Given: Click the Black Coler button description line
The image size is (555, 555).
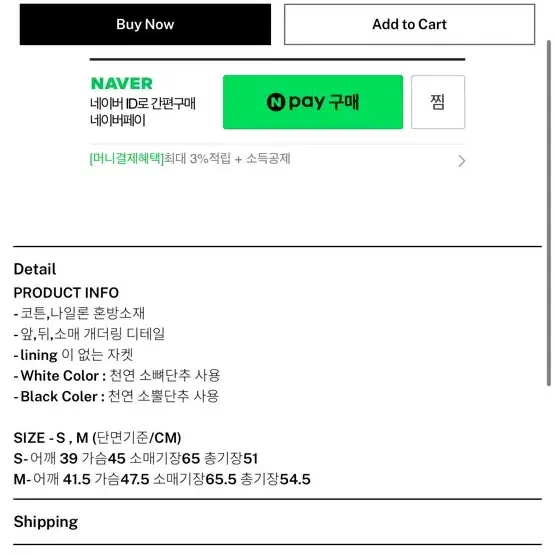Looking at the screenshot, I should [116, 396].
